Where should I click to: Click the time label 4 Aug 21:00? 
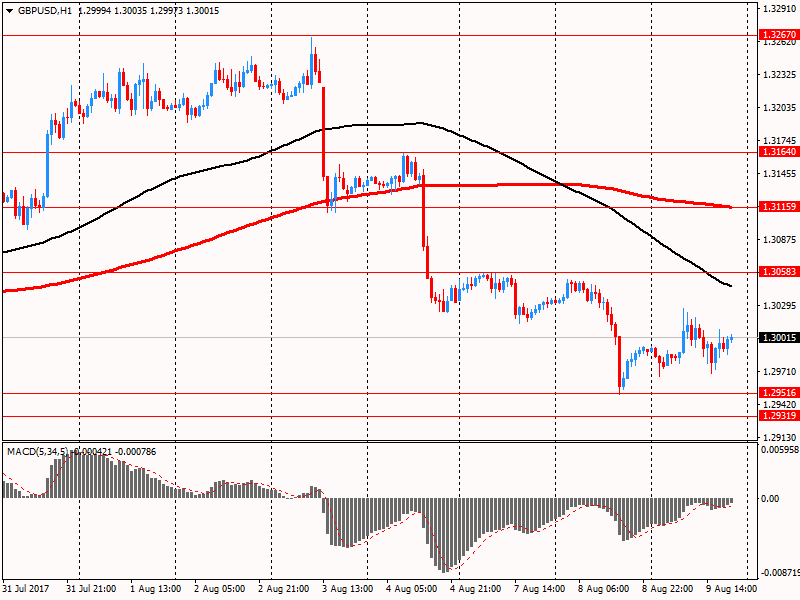tap(475, 589)
